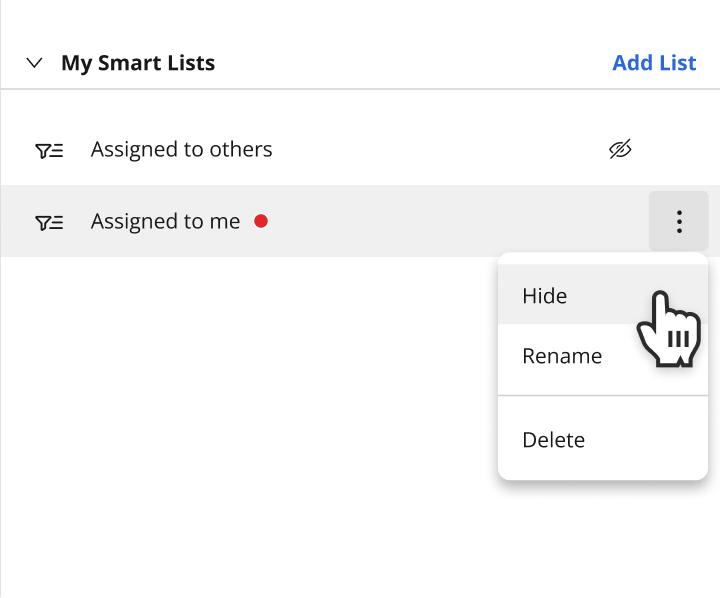Click the separator line above Delete
Screen dimensions: 720x598
click(602, 395)
